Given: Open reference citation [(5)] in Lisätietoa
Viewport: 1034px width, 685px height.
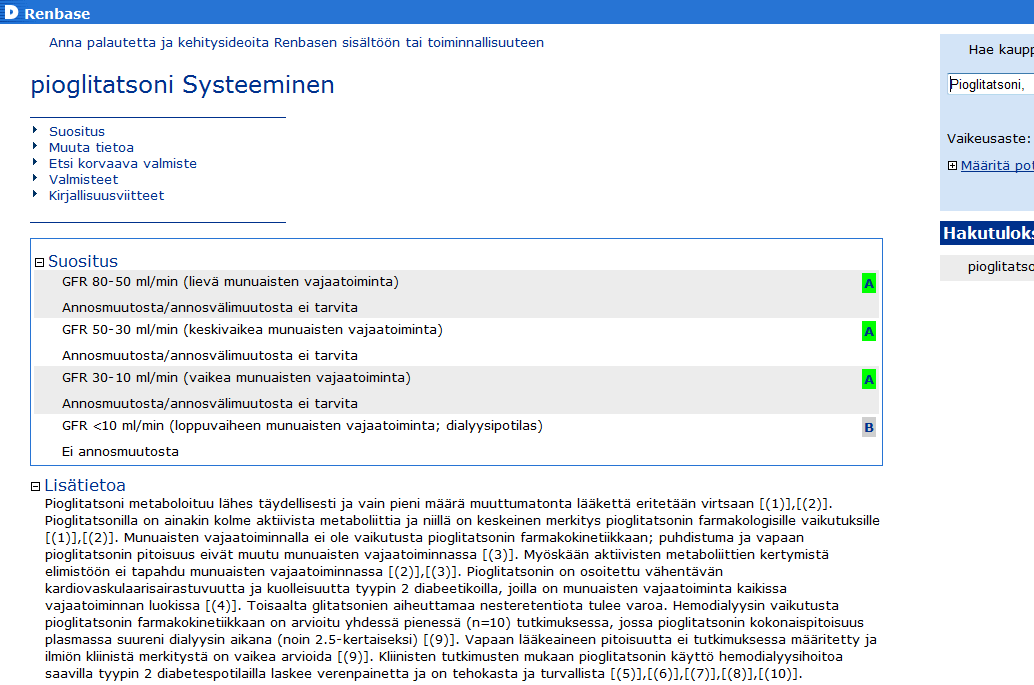Looking at the screenshot, I should (627, 674).
